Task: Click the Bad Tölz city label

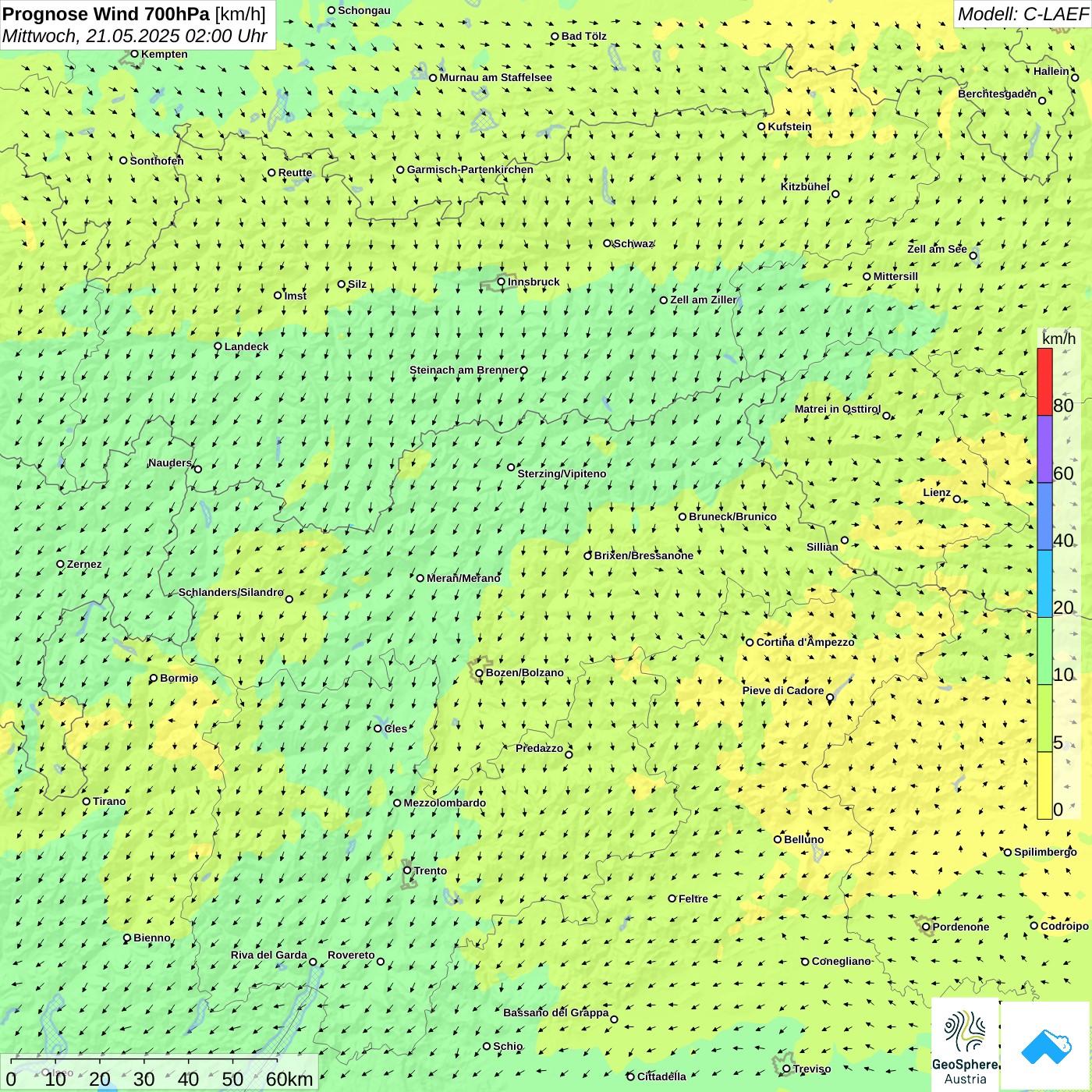Action: pyautogui.click(x=583, y=36)
